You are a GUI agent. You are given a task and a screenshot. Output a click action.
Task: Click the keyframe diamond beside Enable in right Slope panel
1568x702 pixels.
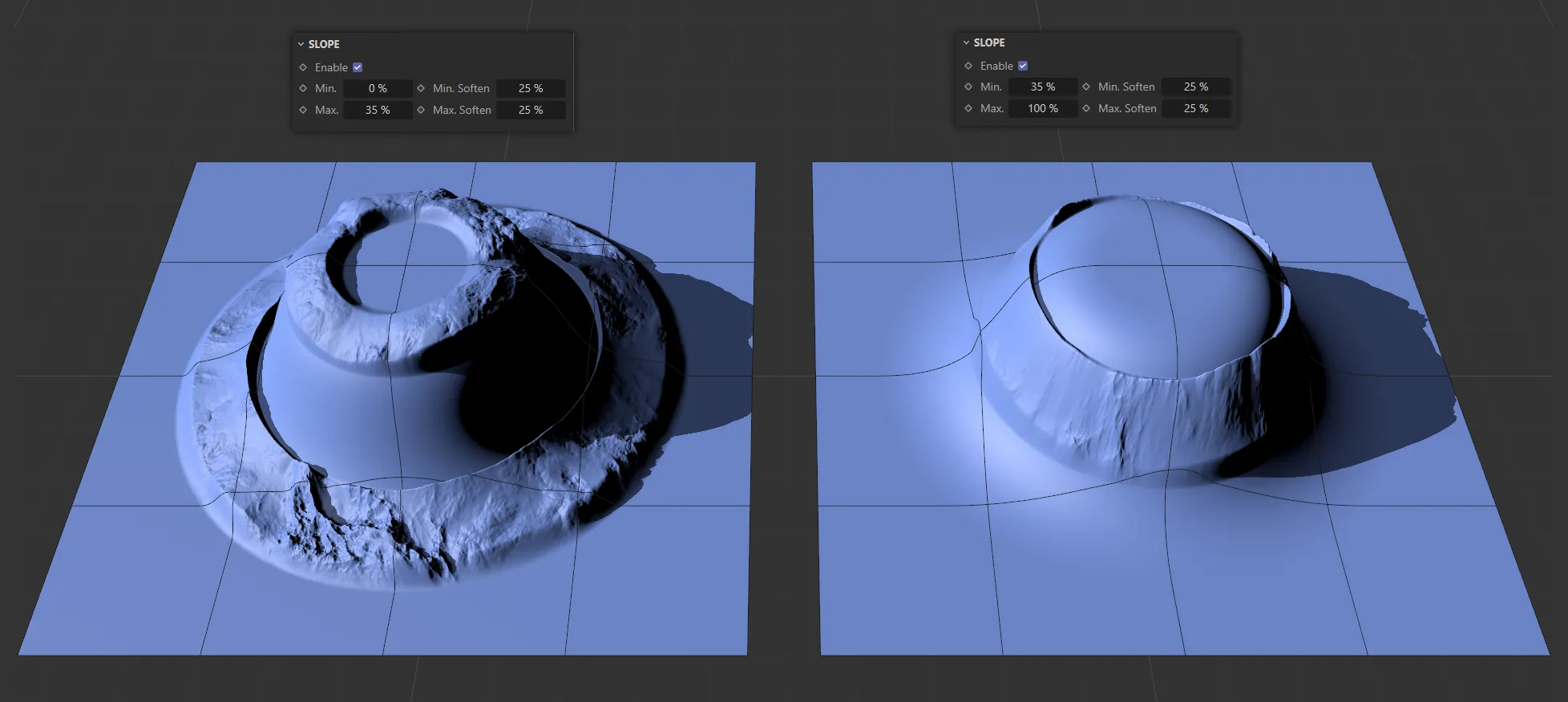point(968,66)
